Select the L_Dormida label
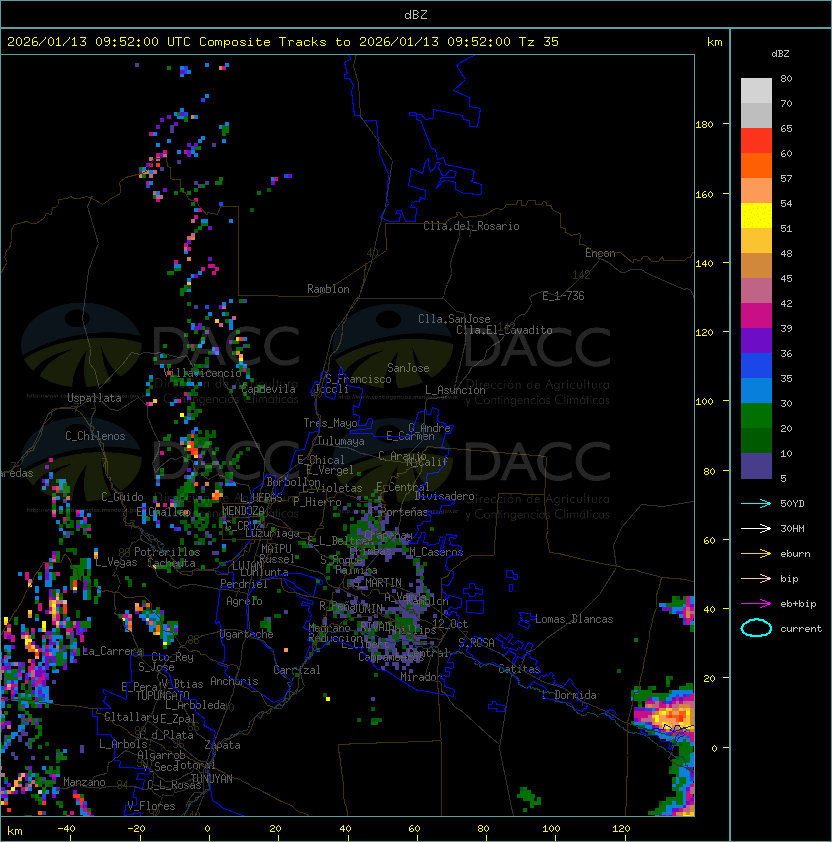The image size is (832, 842). (569, 695)
